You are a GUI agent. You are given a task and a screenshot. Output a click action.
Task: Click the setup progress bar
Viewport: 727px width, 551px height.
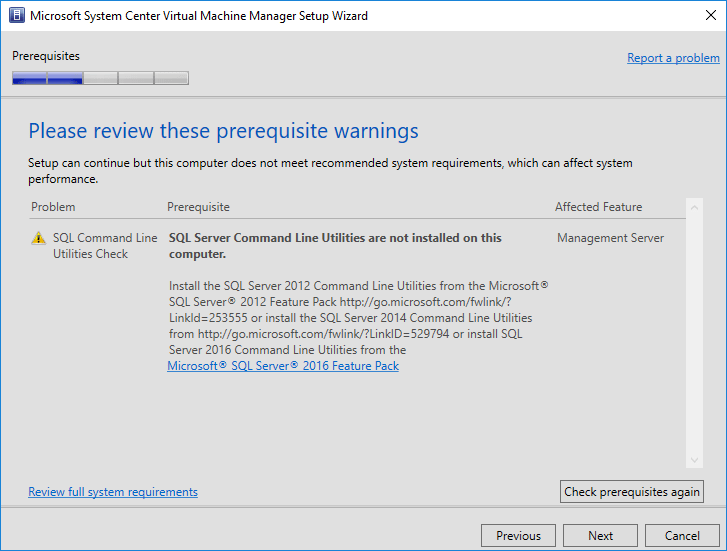tap(100, 78)
